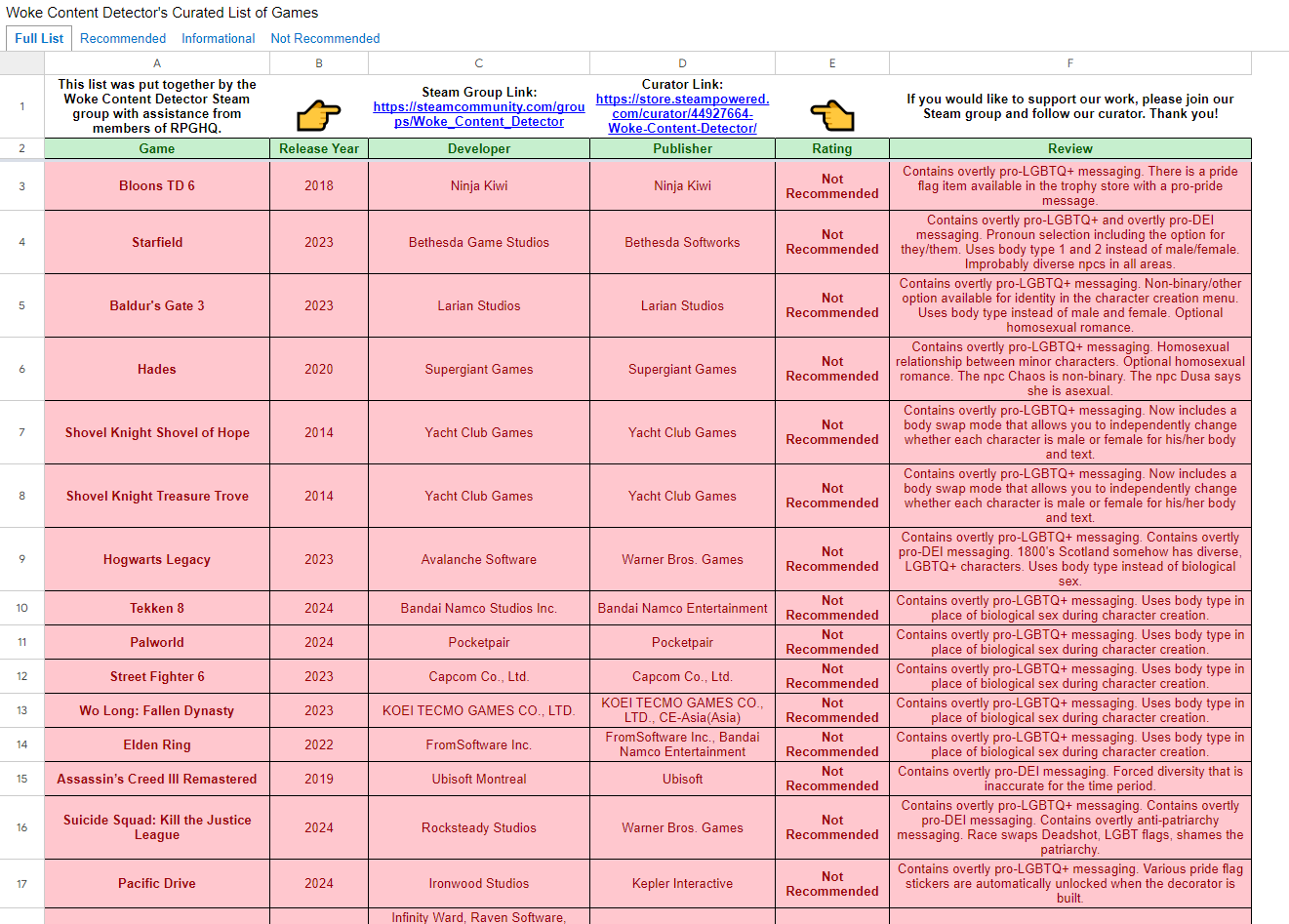
Task: Select Shovel Knight Treasure Trove cell
Action: click(x=157, y=496)
